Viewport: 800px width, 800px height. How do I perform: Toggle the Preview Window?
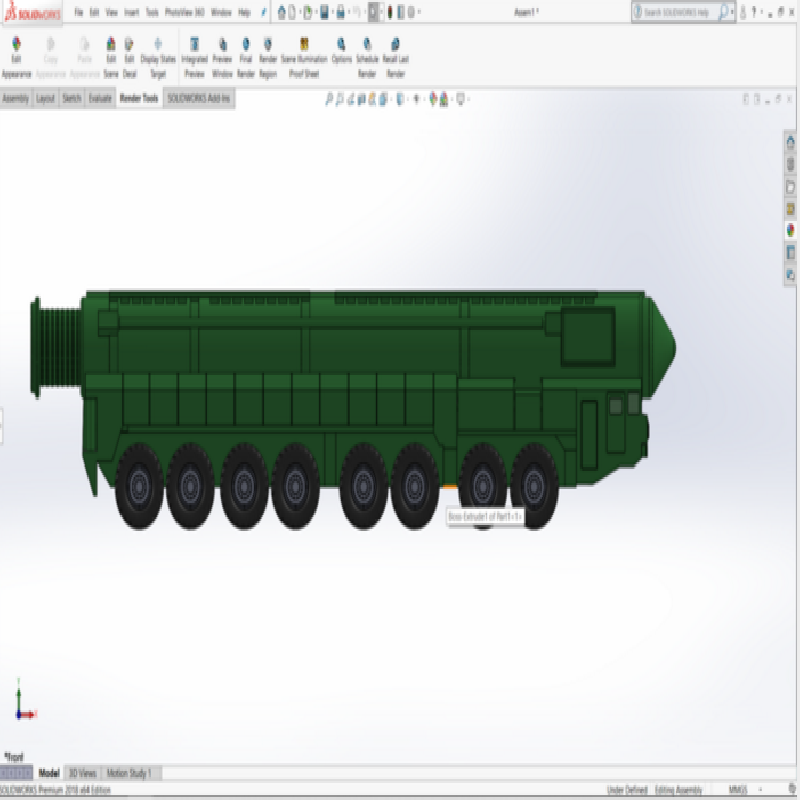click(x=222, y=57)
